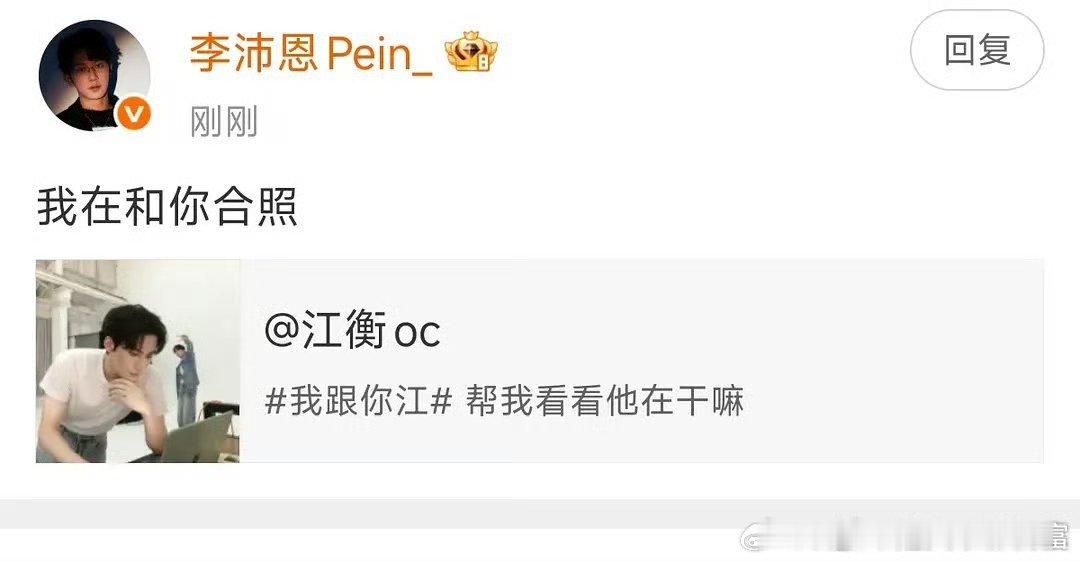The image size is (1080, 562).
Task: Tap quoted text 帮我看看他在干嘛
Action: (x=605, y=400)
